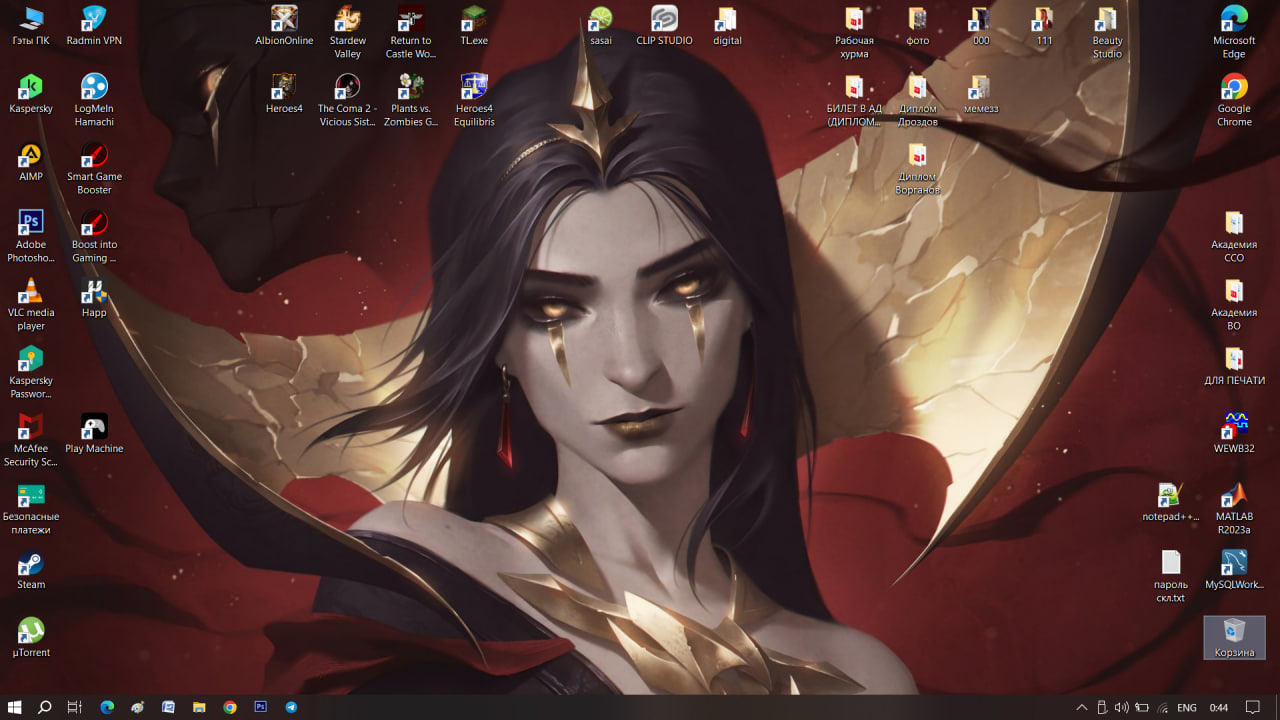Click the Корзина recycle bin
This screenshot has width=1280, height=720.
1234,633
